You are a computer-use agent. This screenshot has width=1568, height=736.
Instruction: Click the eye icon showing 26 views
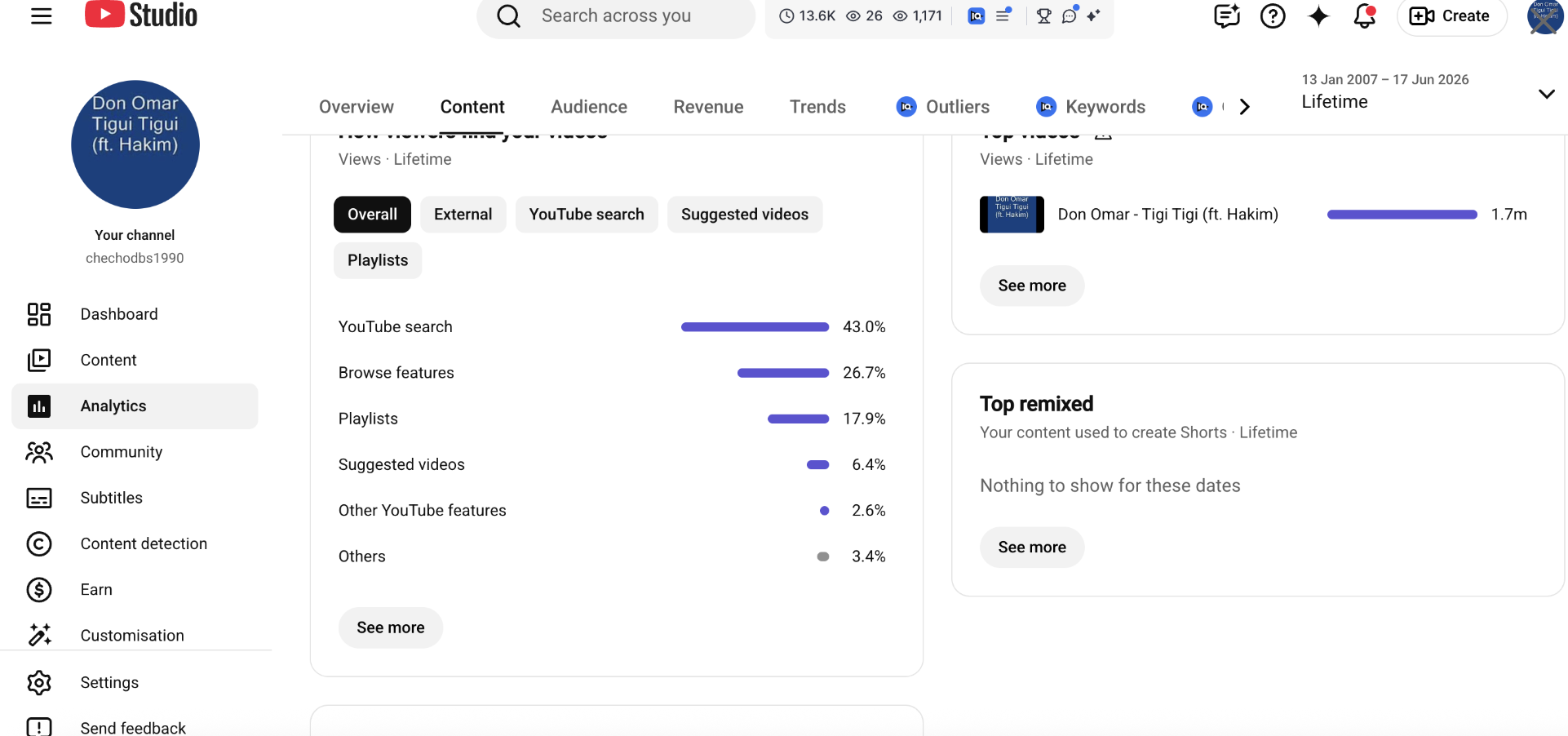coord(853,16)
